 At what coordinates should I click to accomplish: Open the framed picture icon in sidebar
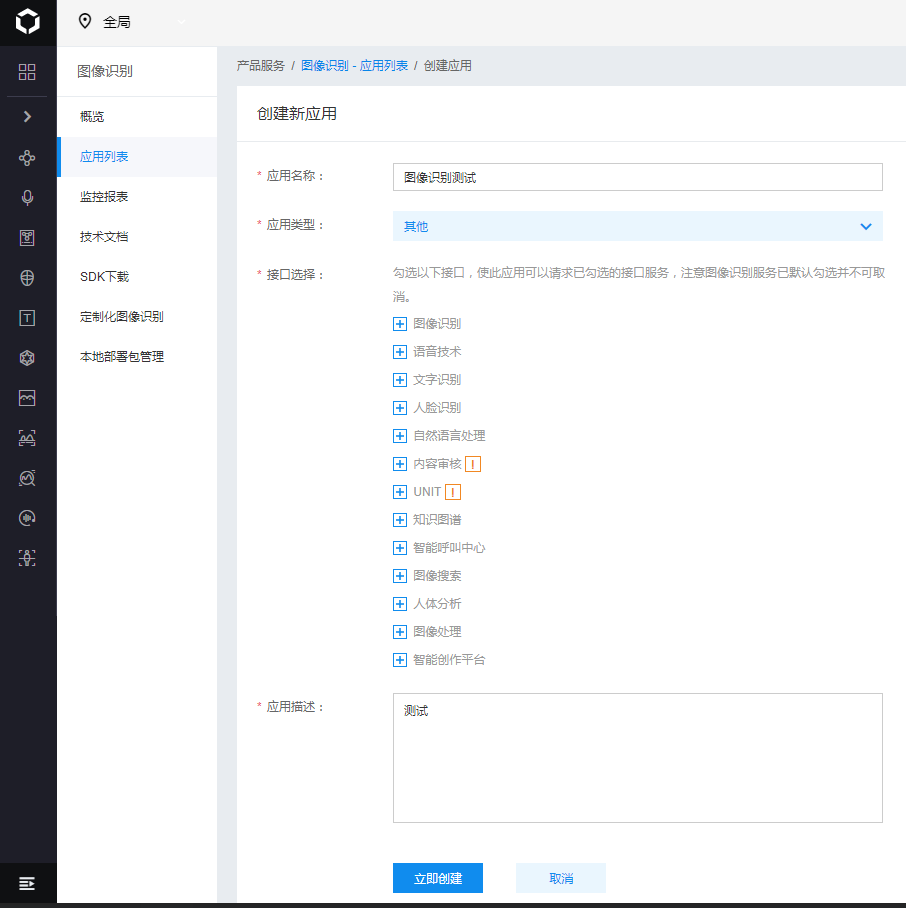coord(27,398)
